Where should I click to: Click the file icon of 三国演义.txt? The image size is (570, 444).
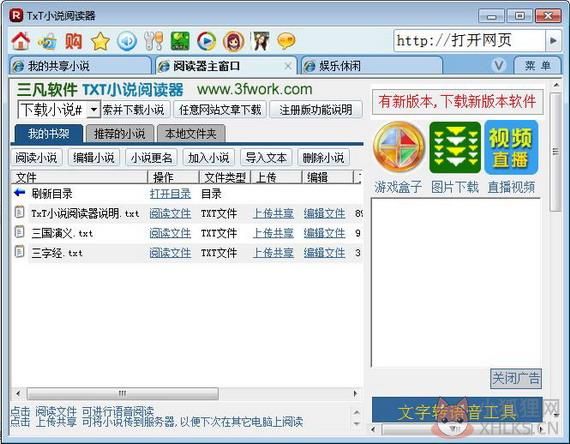(19, 232)
